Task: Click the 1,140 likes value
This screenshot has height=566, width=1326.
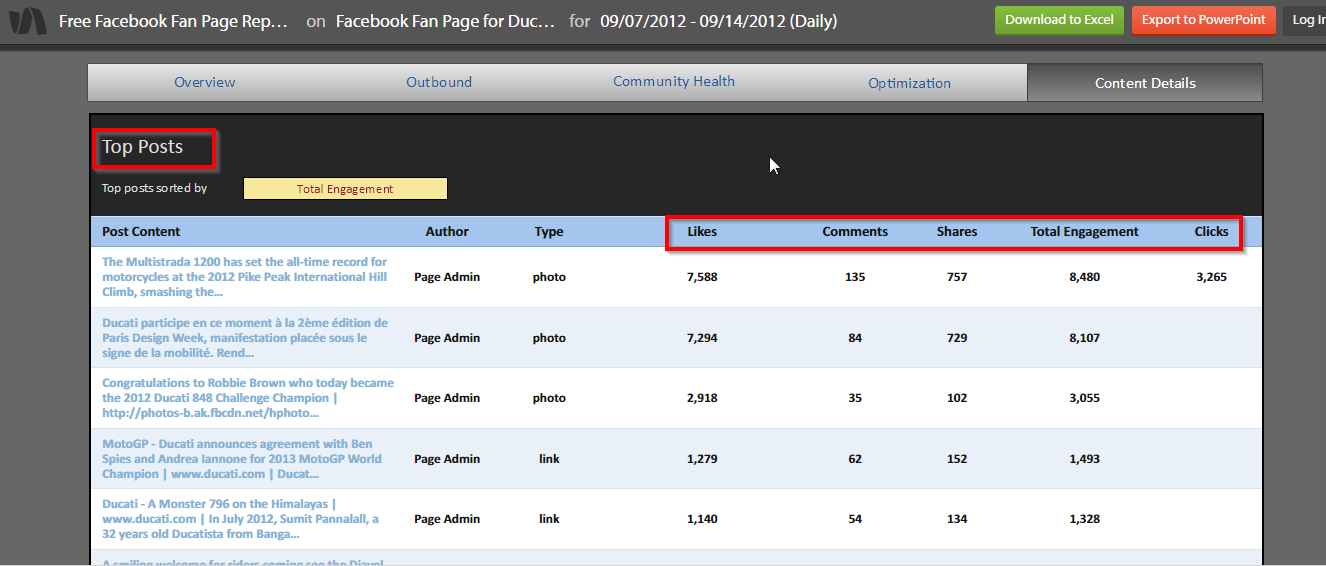Action: [x=702, y=519]
